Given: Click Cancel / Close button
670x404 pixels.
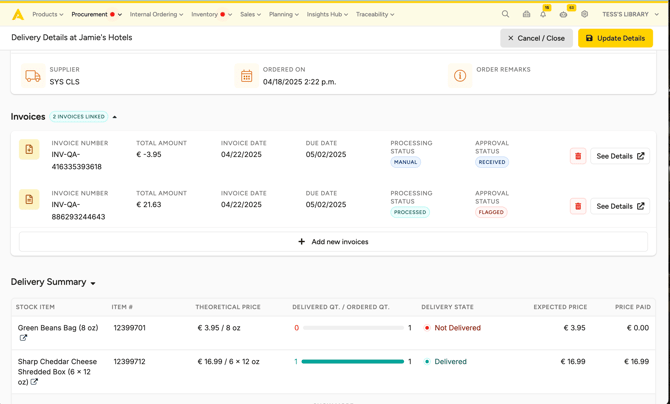Looking at the screenshot, I should (536, 38).
